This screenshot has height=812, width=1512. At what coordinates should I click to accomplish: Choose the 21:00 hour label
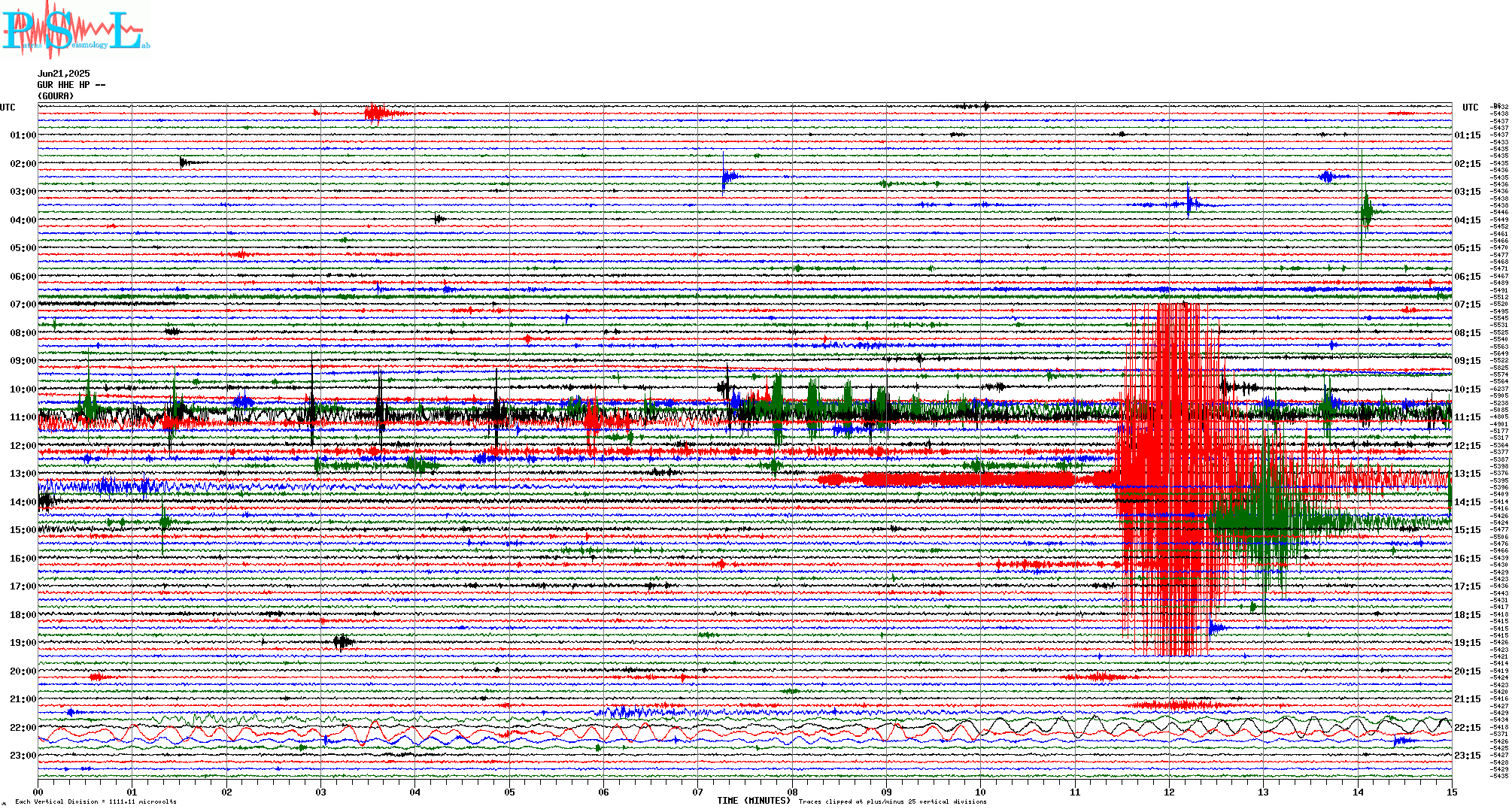click(x=23, y=699)
